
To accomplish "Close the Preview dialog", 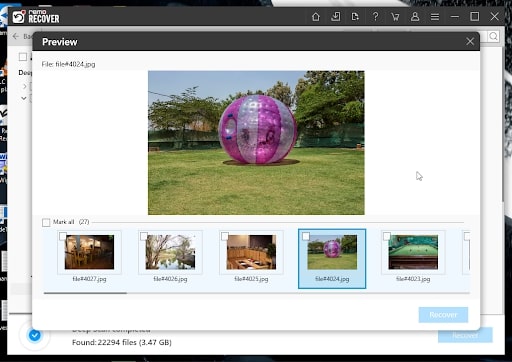I will click(470, 41).
